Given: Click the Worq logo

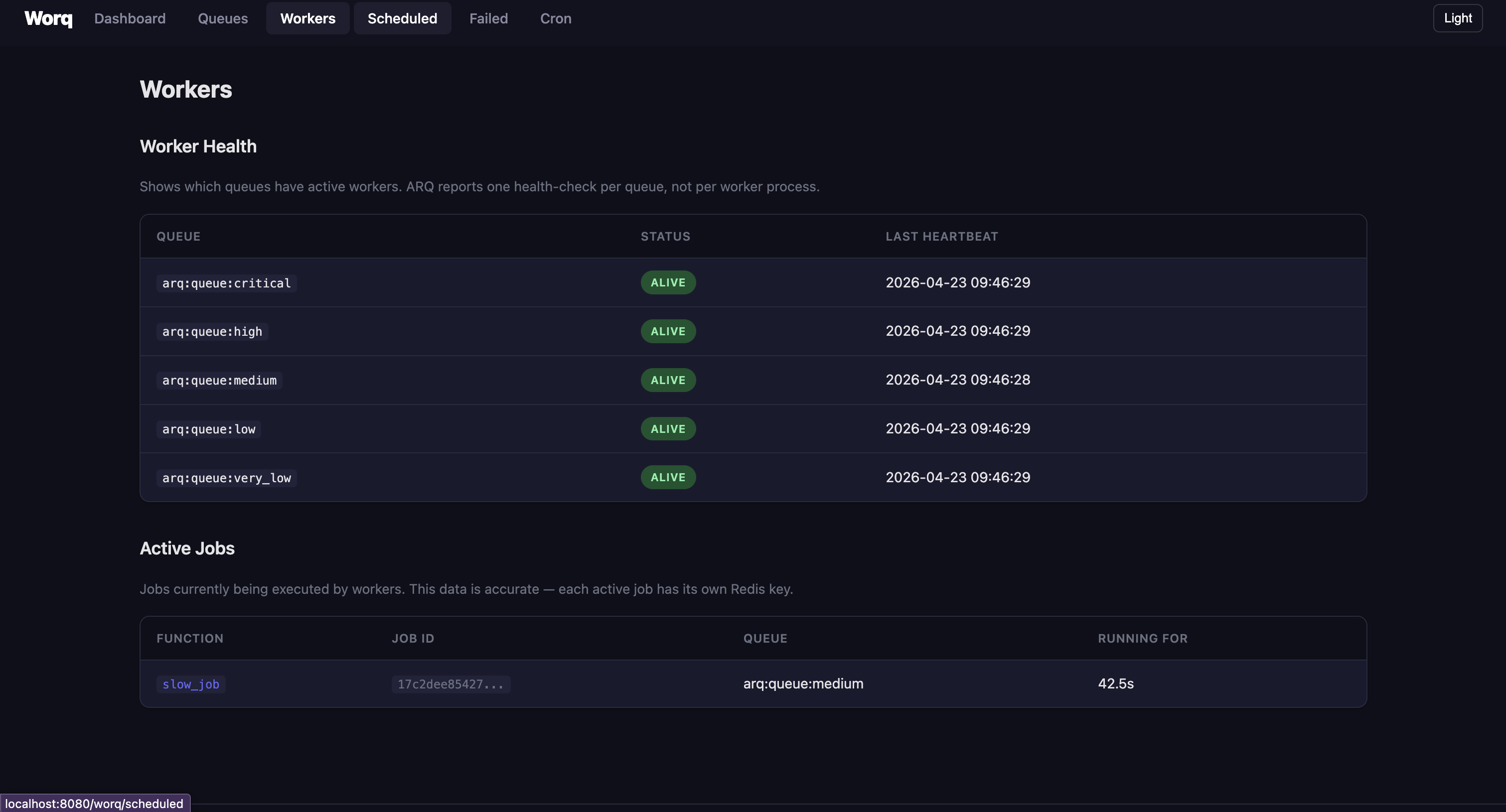Looking at the screenshot, I should pos(48,18).
